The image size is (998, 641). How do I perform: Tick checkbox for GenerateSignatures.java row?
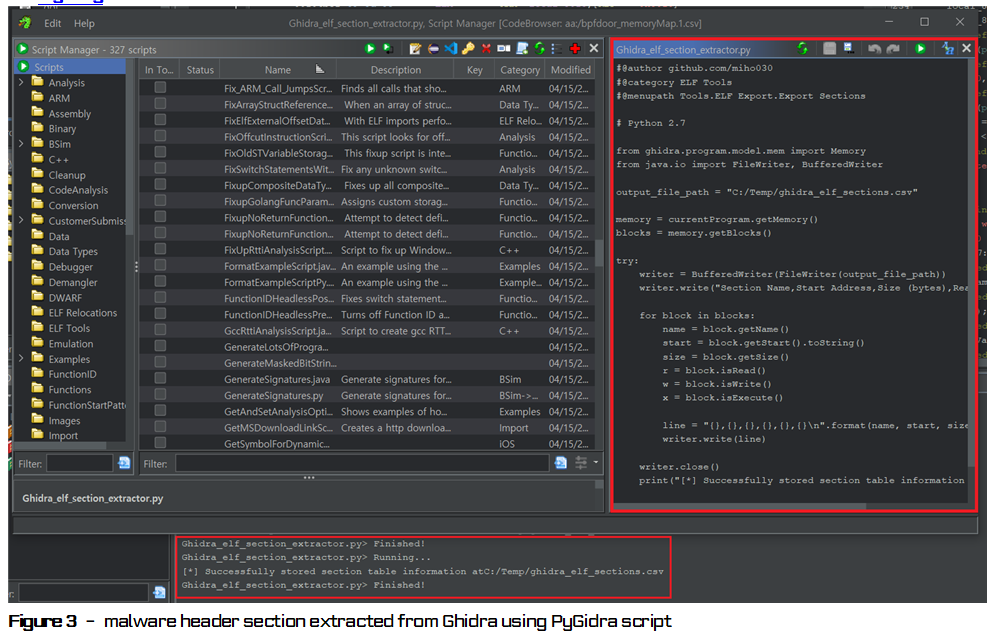coord(160,378)
